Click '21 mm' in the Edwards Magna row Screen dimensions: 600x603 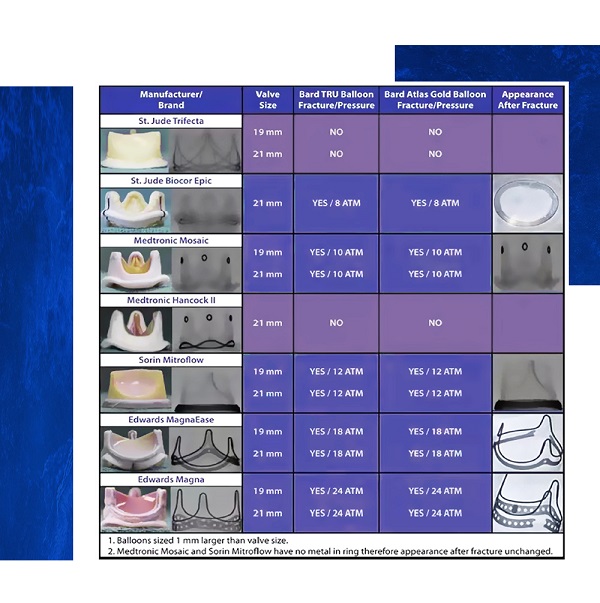point(268,513)
